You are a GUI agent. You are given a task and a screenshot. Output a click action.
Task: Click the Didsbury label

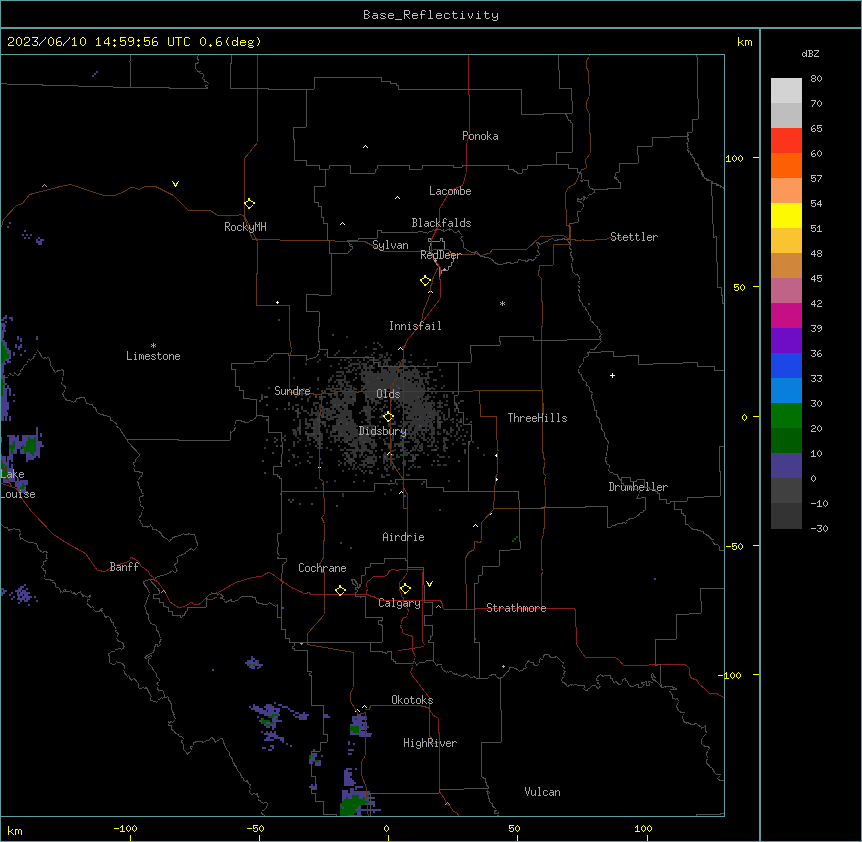coord(383,431)
